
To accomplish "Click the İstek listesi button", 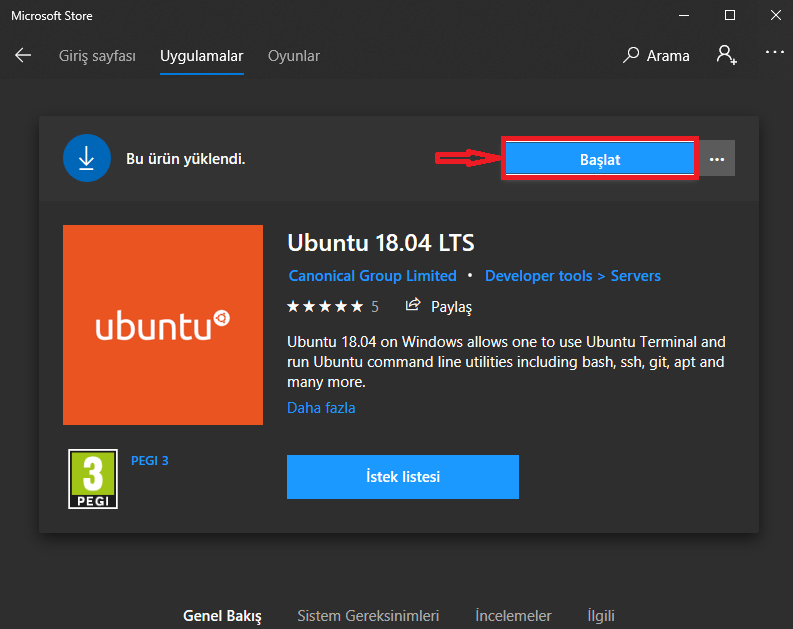I will (403, 477).
